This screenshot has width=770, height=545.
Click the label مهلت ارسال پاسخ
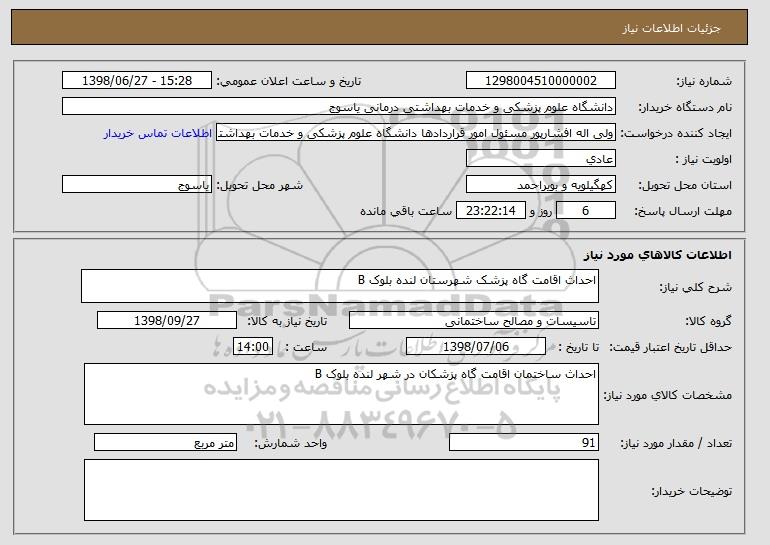pyautogui.click(x=683, y=211)
